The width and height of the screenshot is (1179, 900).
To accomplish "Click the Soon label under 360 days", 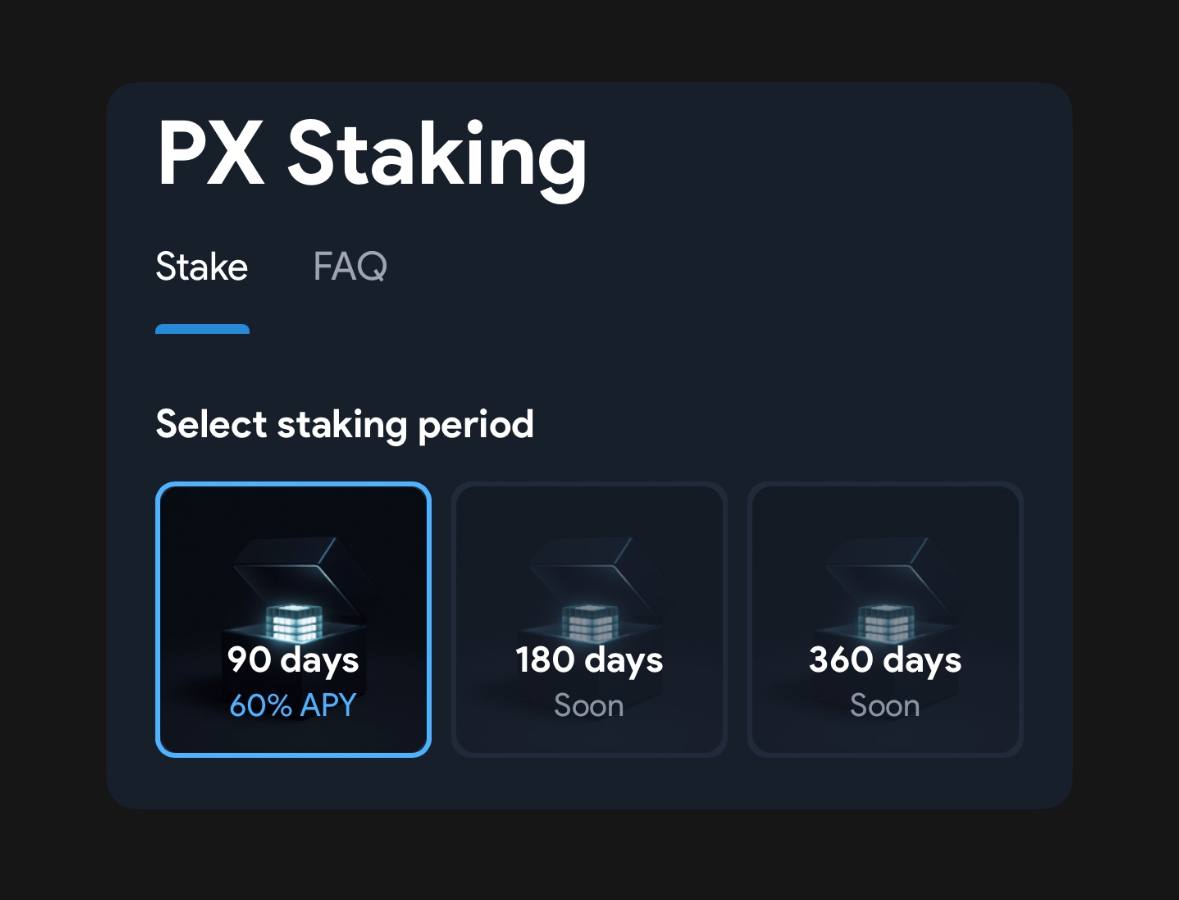I will [885, 705].
